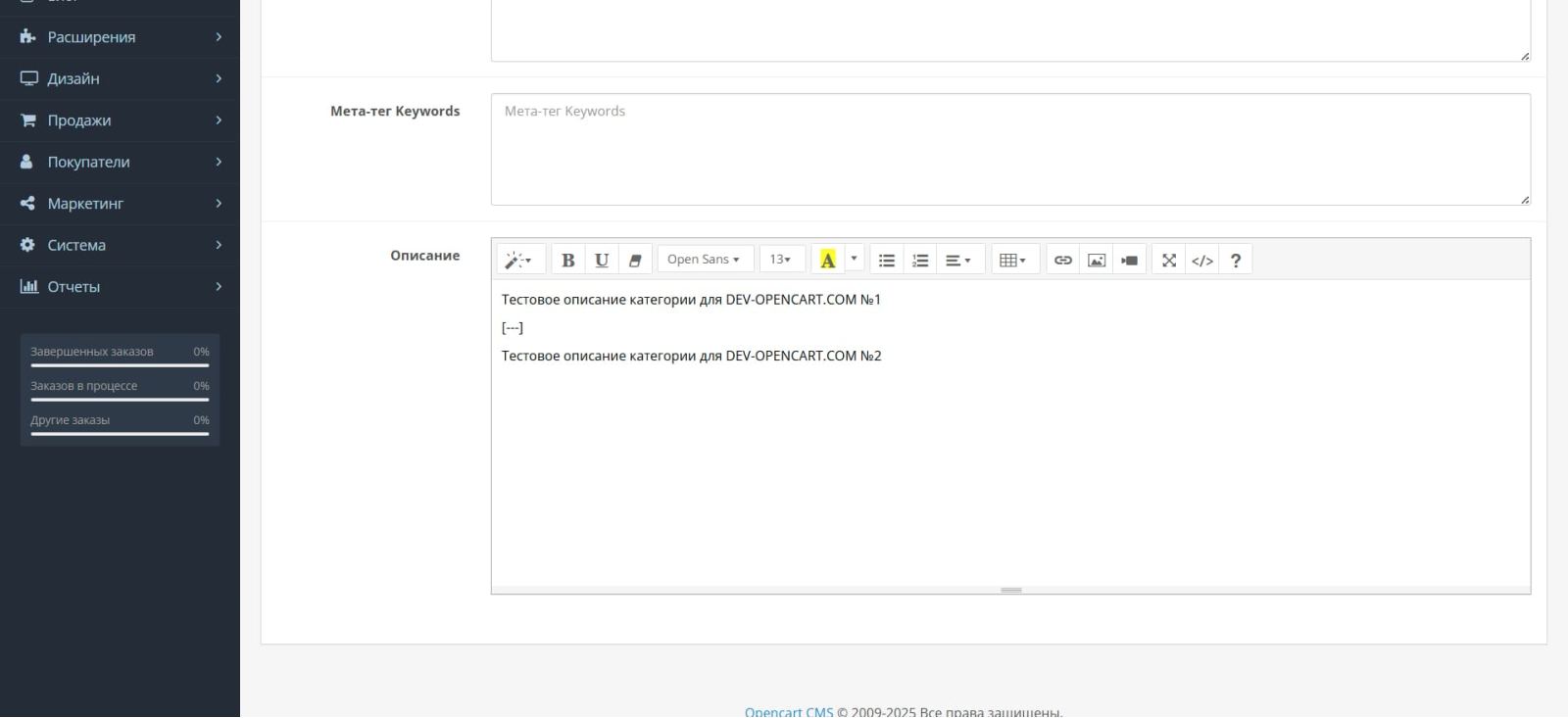Click into the Мета-тег Keywords textarea
Screen dimensions: 1568x718
tap(1010, 149)
